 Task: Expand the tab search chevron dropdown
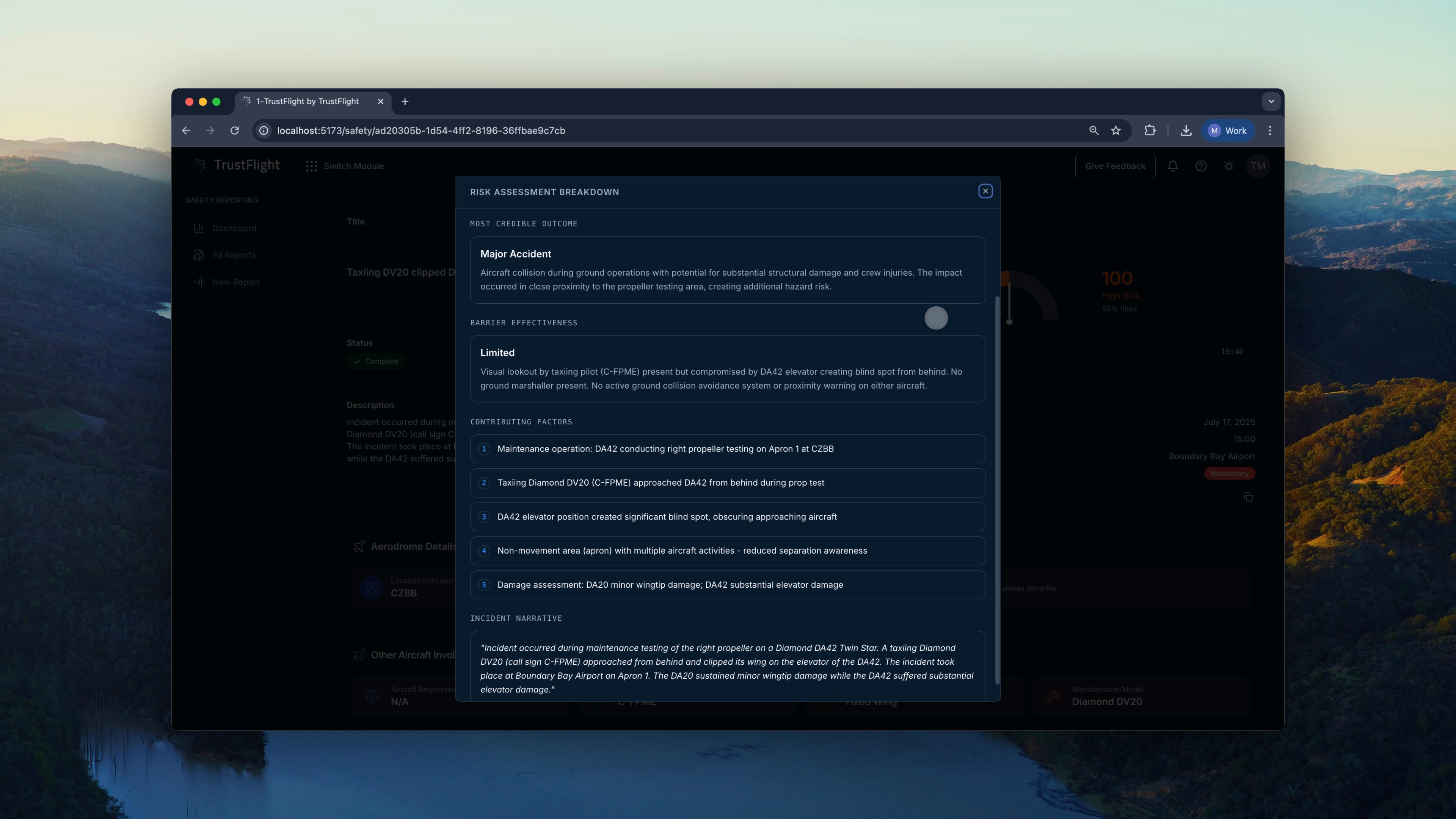(x=1271, y=101)
